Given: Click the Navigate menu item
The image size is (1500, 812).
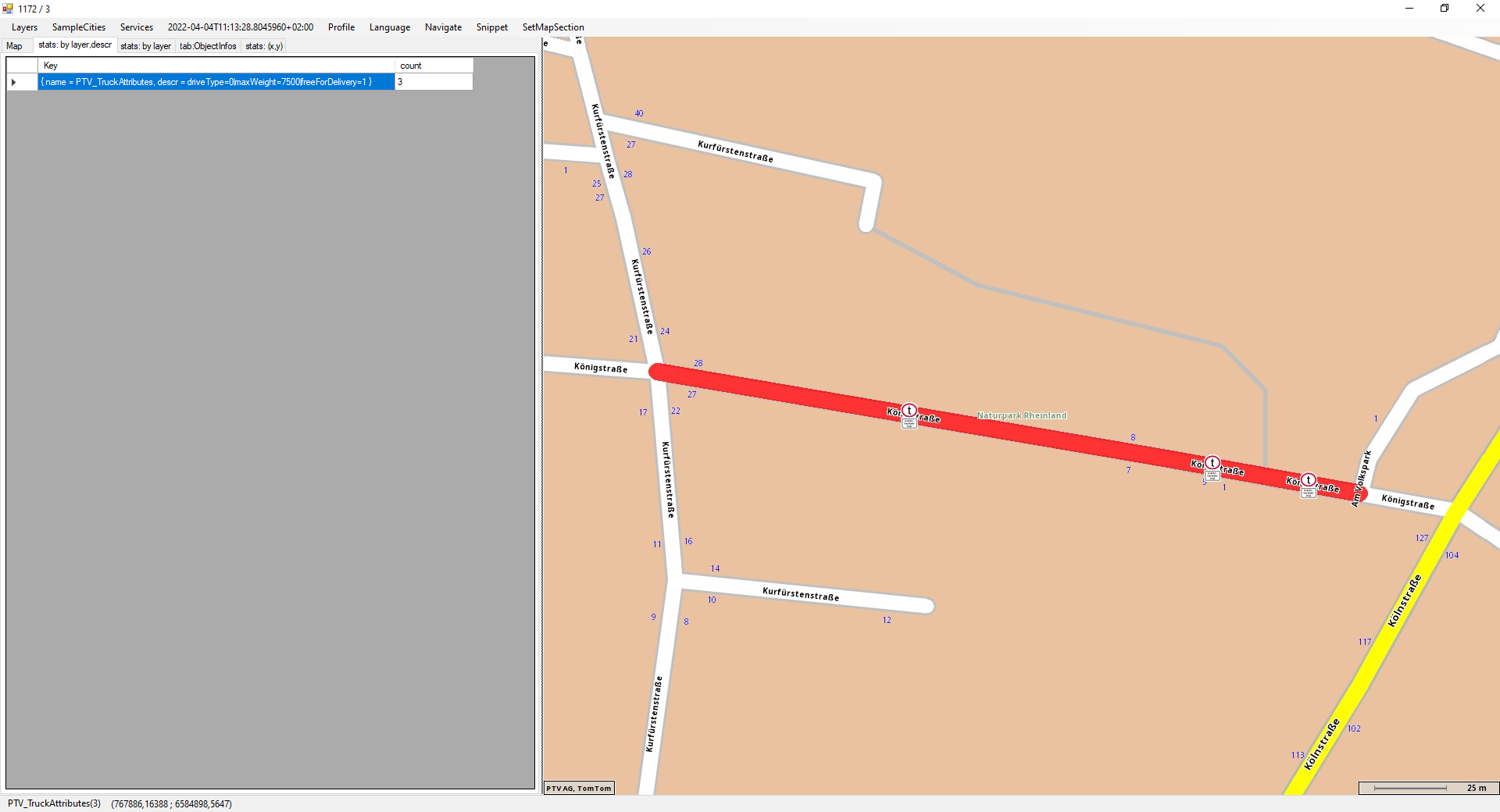Looking at the screenshot, I should pos(443,27).
